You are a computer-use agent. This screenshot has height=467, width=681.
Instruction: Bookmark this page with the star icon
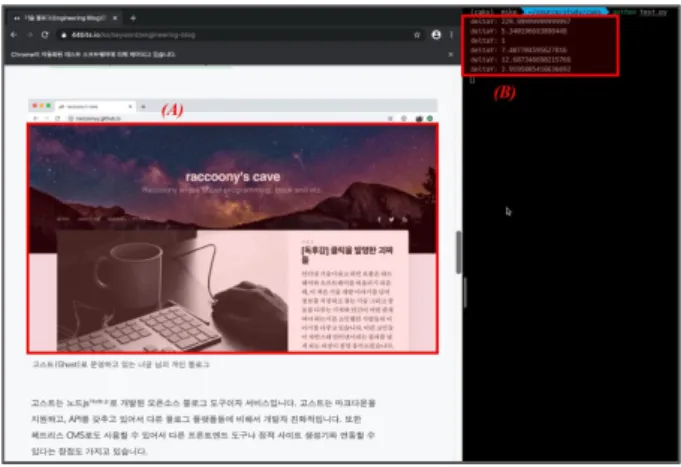(417, 35)
